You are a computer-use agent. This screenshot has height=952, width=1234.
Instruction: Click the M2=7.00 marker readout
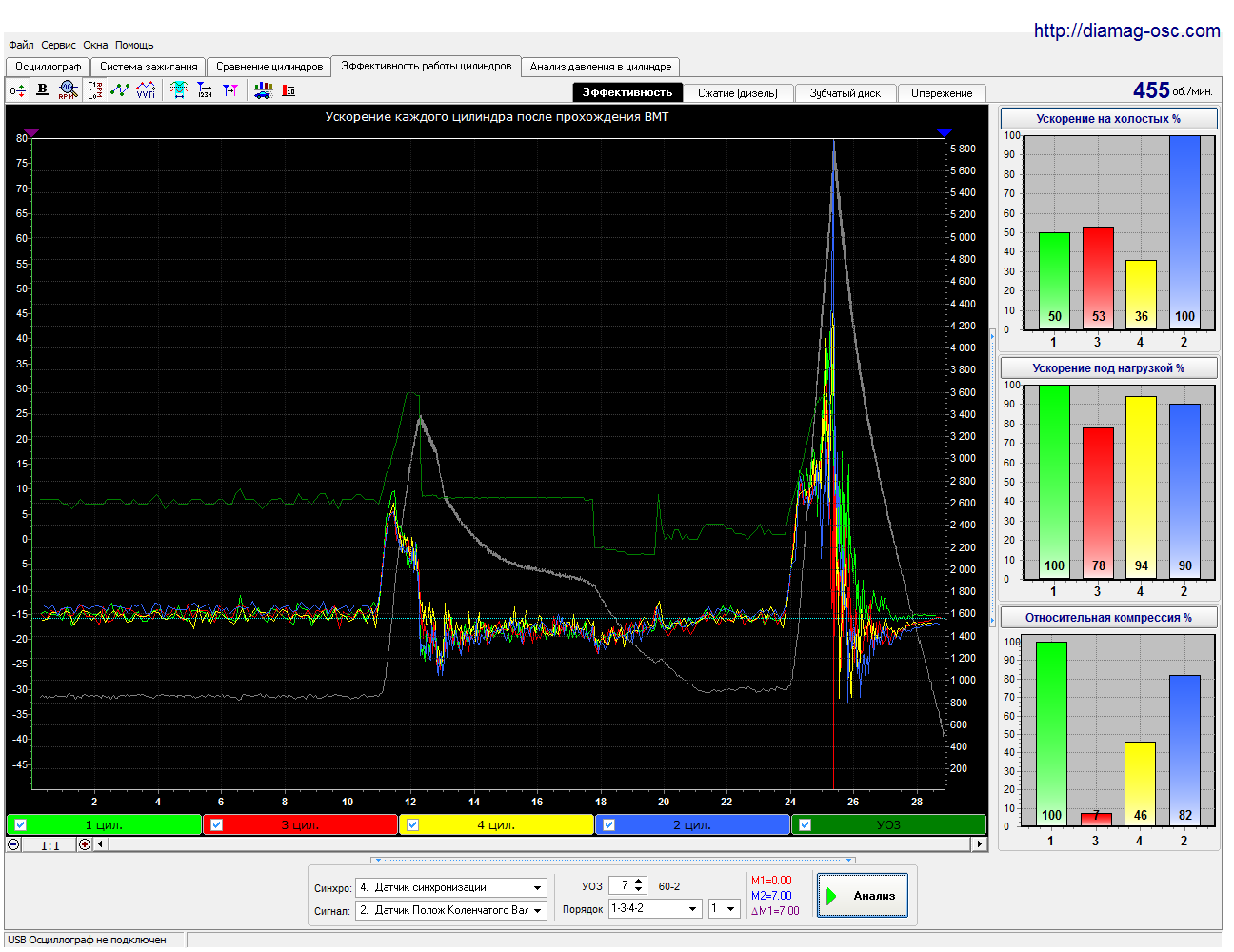(x=771, y=896)
